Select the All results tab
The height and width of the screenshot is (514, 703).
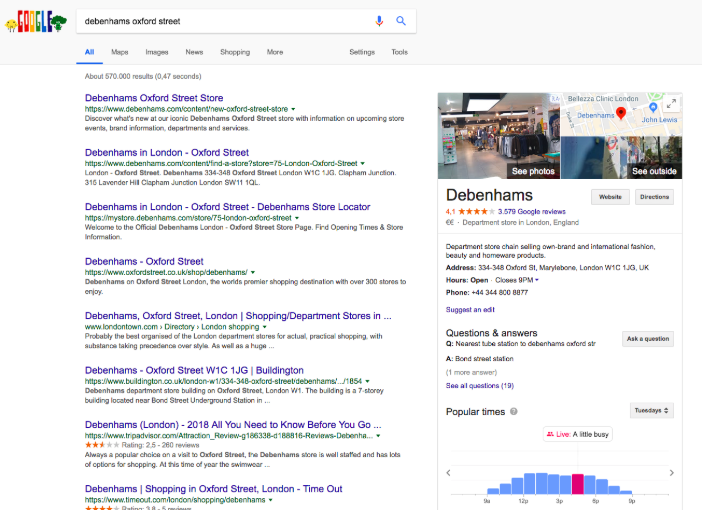pos(90,52)
